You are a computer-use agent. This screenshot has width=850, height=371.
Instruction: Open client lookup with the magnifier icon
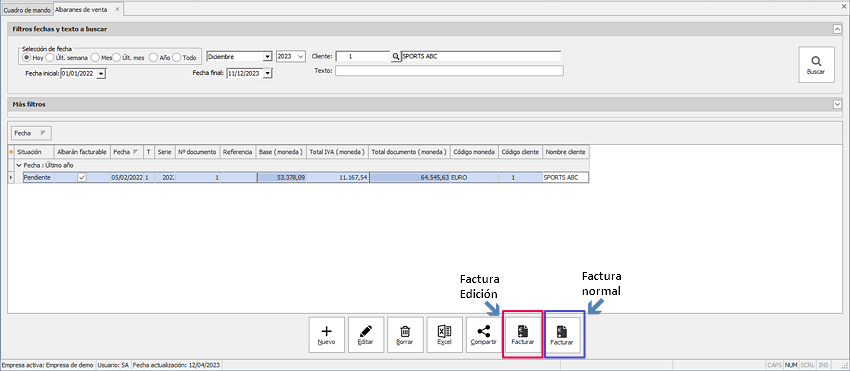(x=395, y=56)
